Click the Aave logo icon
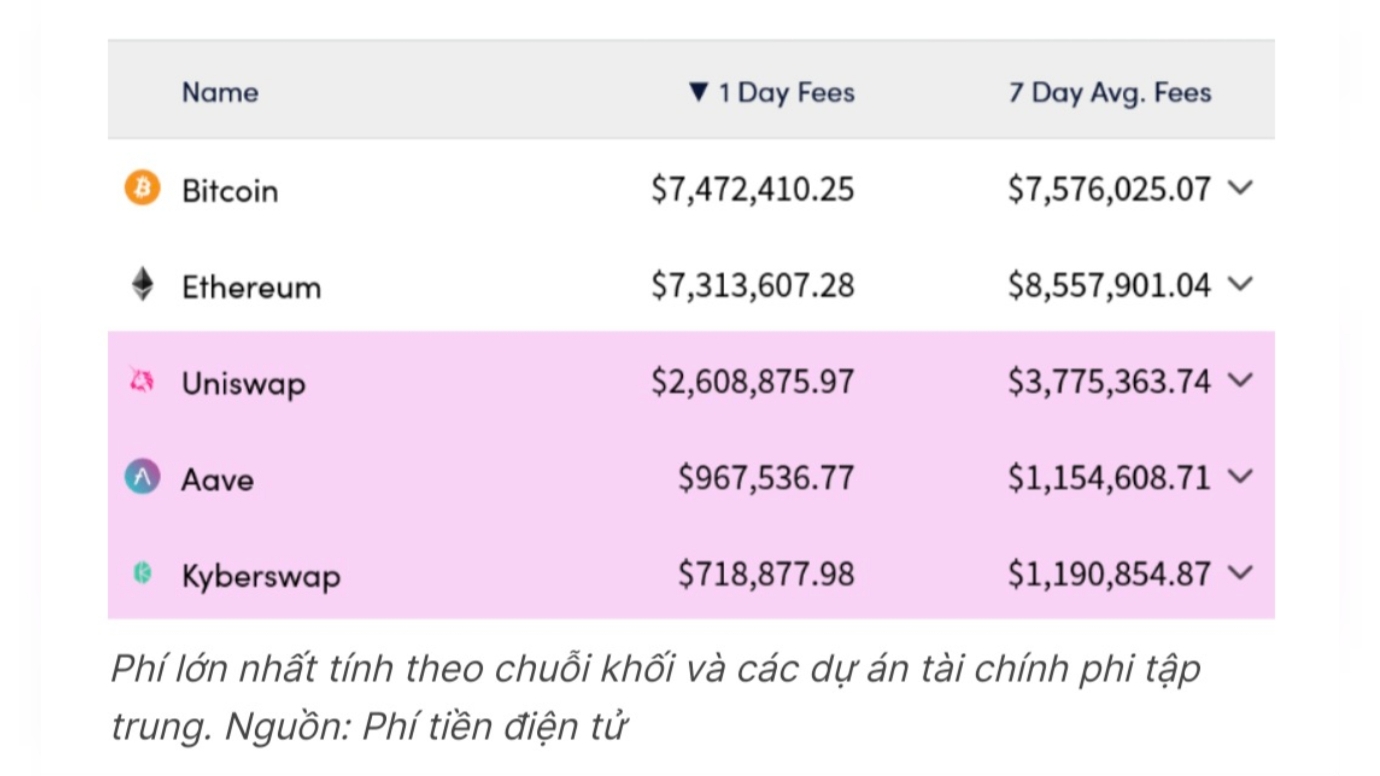 pyautogui.click(x=142, y=477)
